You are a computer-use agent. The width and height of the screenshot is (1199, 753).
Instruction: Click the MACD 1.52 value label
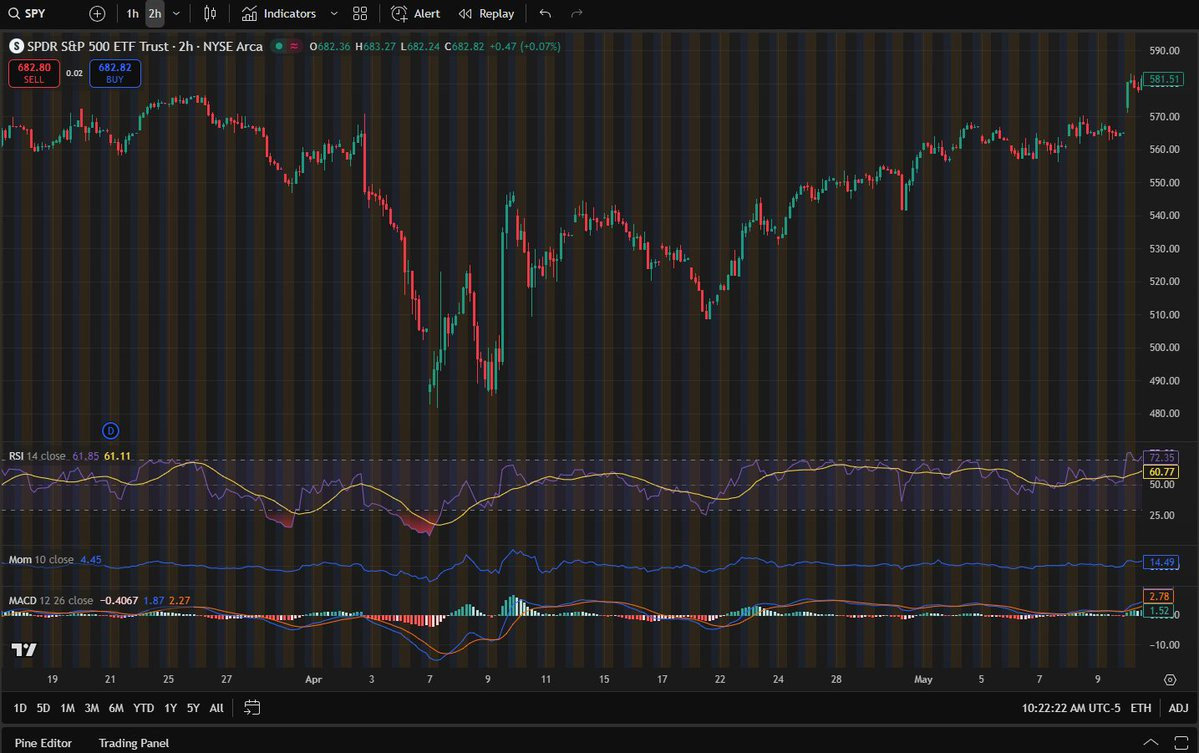point(1159,611)
